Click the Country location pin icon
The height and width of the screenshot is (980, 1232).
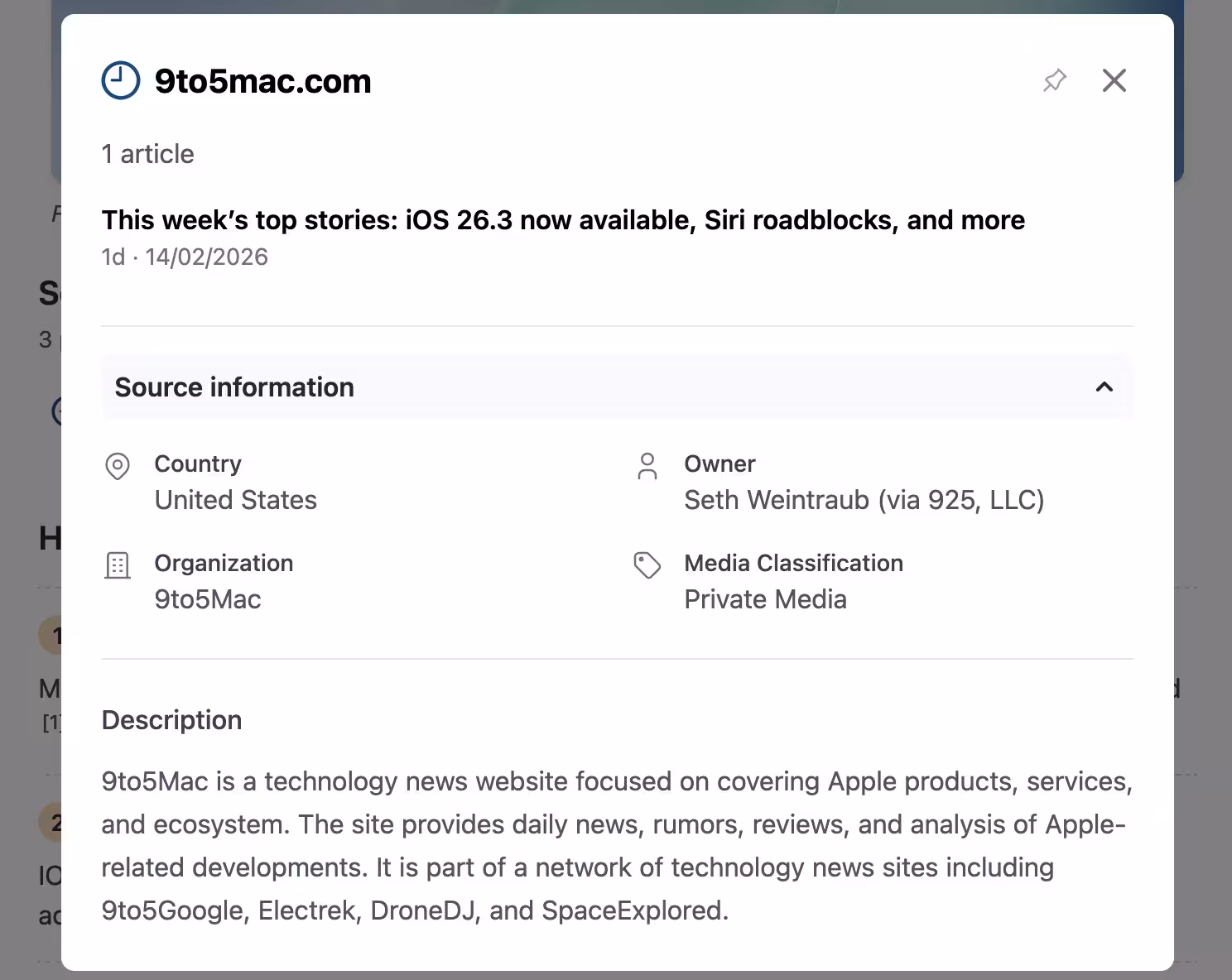point(118,466)
